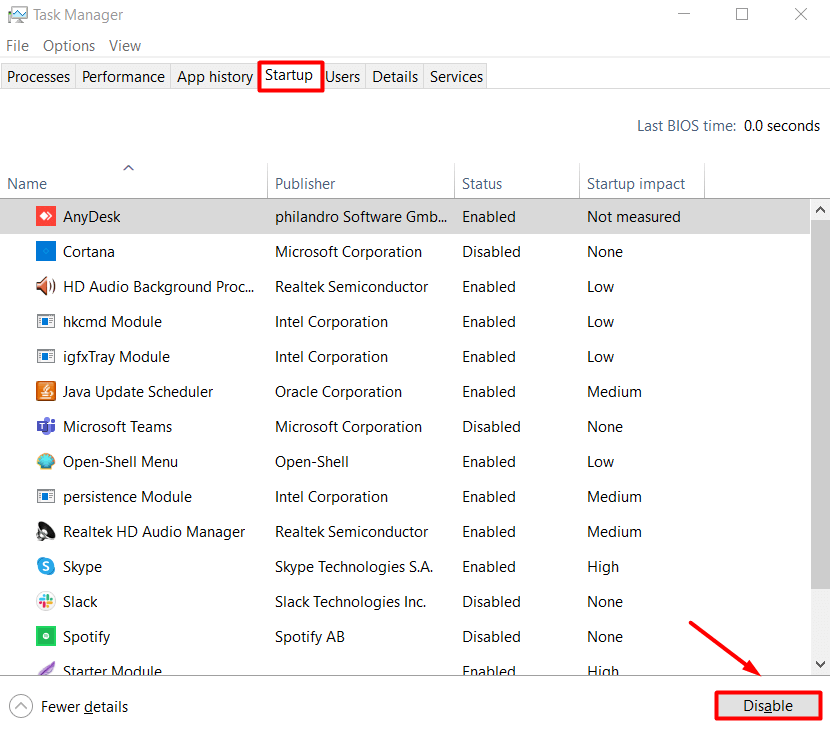The width and height of the screenshot is (830, 736).
Task: Click the HD Audio speaker icon
Action: 46,286
